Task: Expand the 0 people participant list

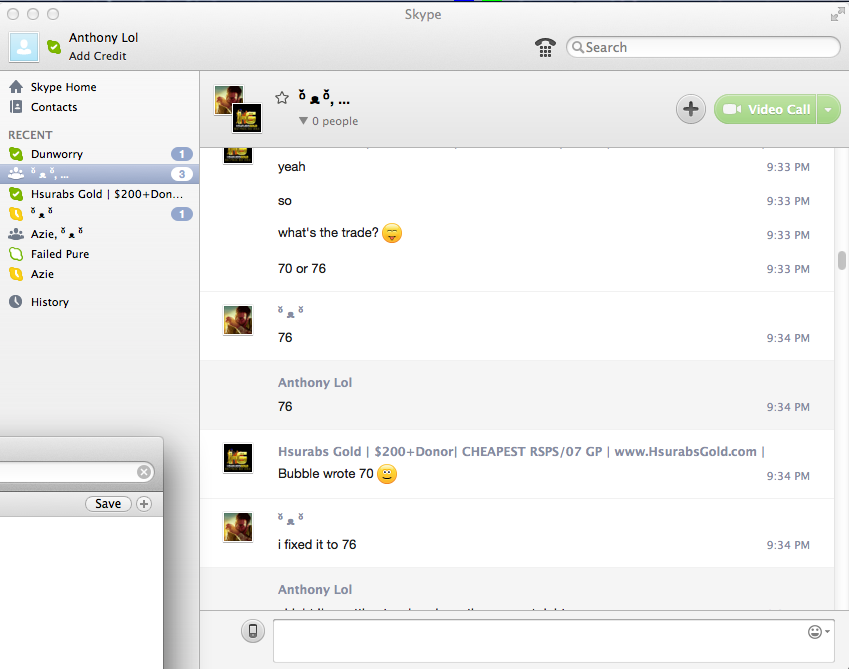Action: point(328,121)
